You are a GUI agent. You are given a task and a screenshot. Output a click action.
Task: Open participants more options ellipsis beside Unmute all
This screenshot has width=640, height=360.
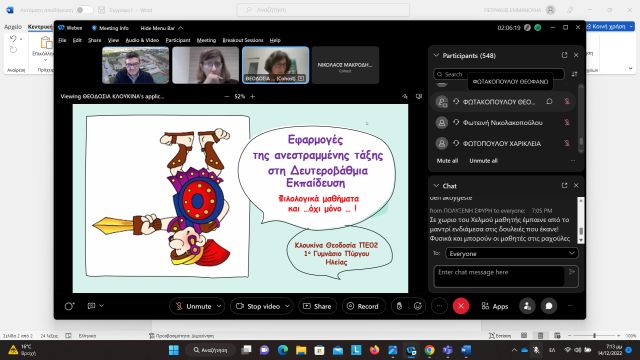coord(573,161)
